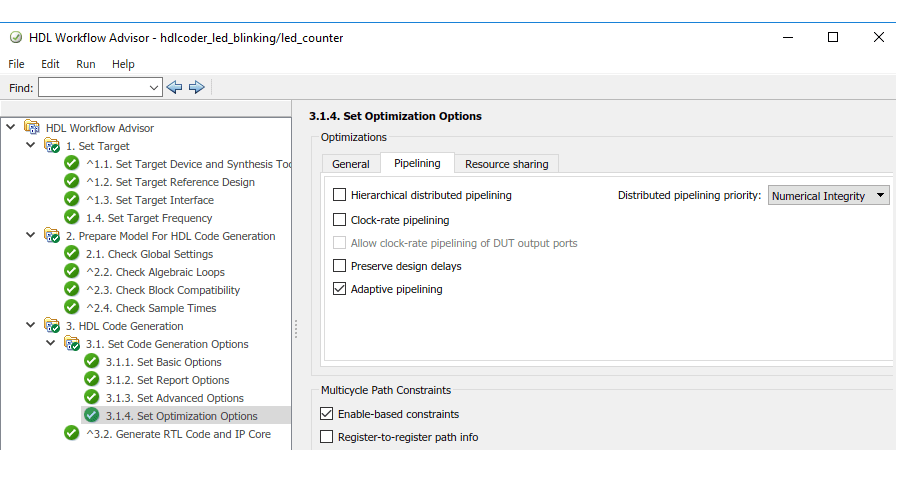This screenshot has width=897, height=489.
Task: Click the HDL Workflow Advisor root folder icon
Action: [x=32, y=128]
